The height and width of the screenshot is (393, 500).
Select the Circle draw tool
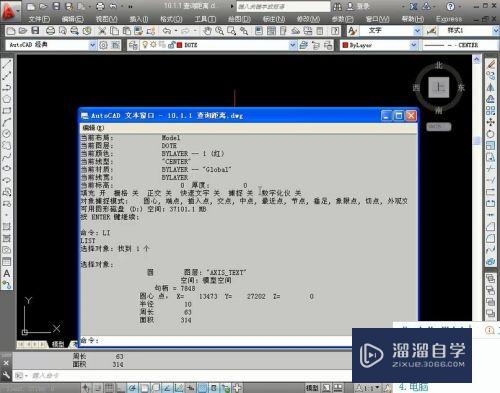tap(7, 134)
